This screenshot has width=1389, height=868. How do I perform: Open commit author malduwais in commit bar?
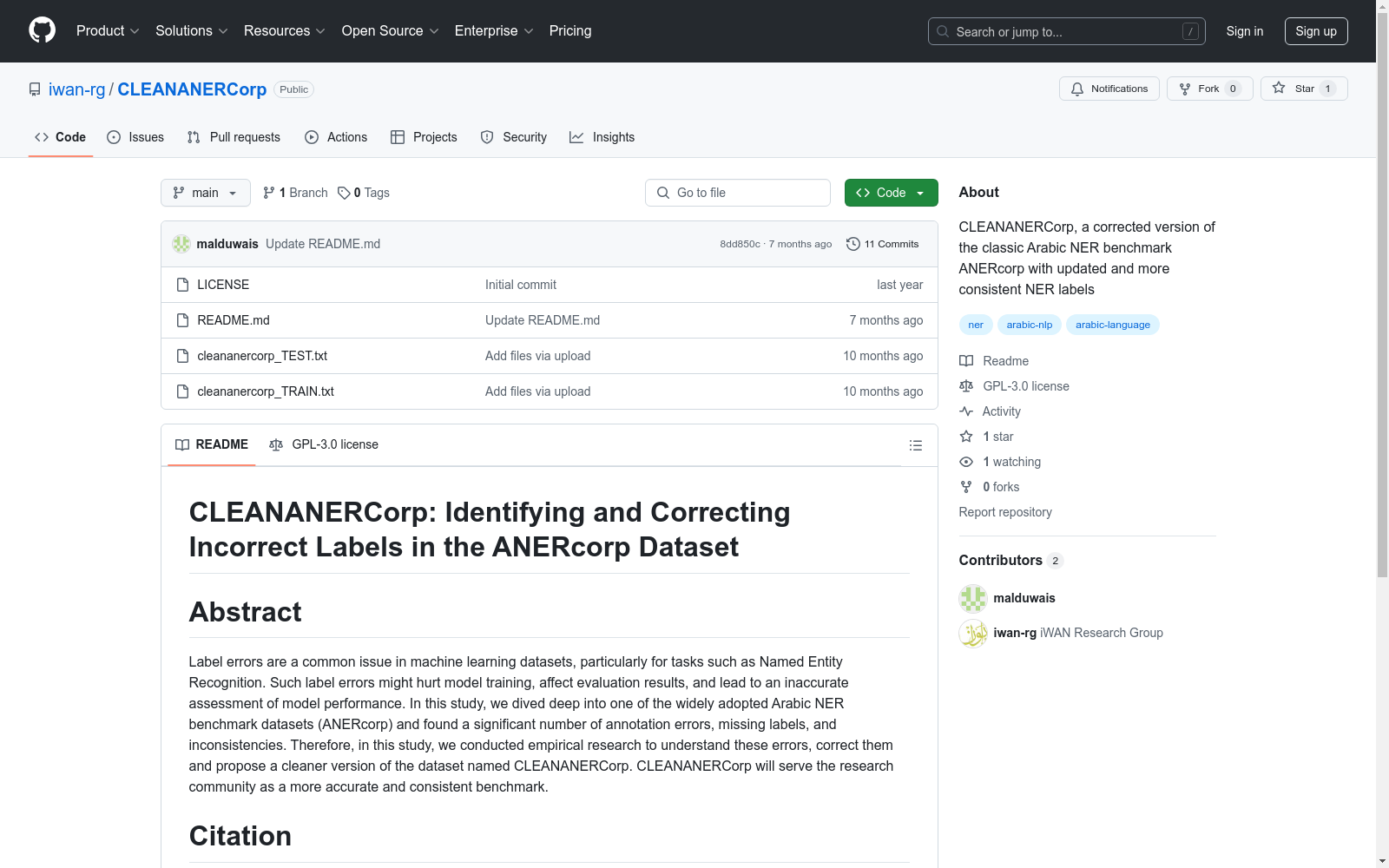(x=227, y=244)
